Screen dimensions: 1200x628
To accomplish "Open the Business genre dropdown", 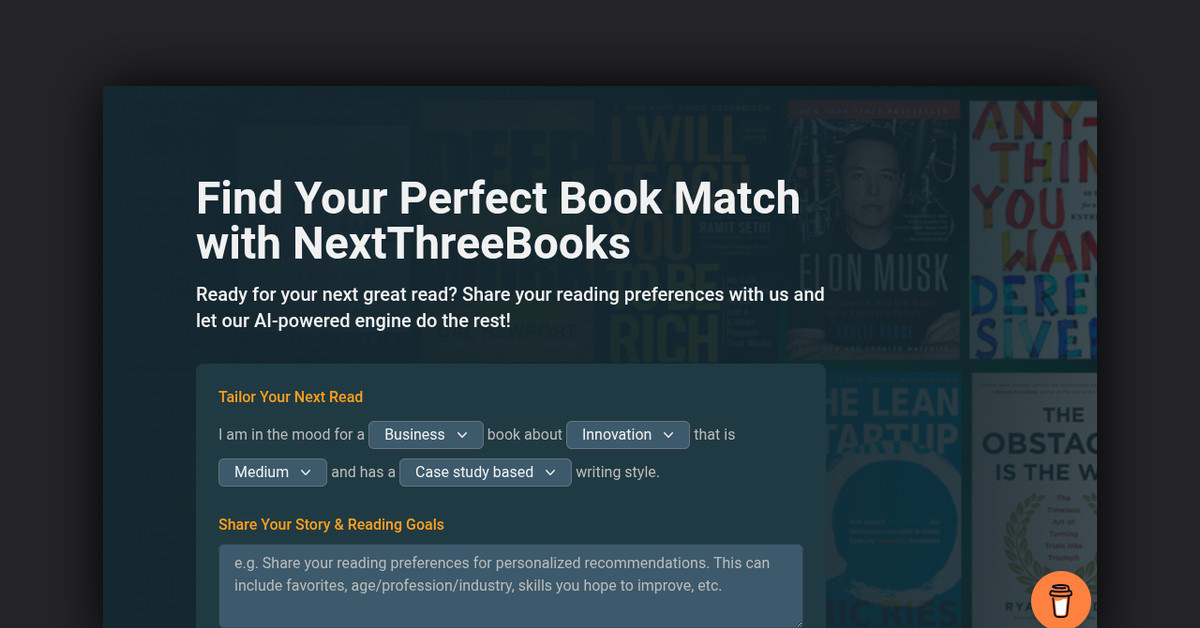I will click(x=425, y=434).
